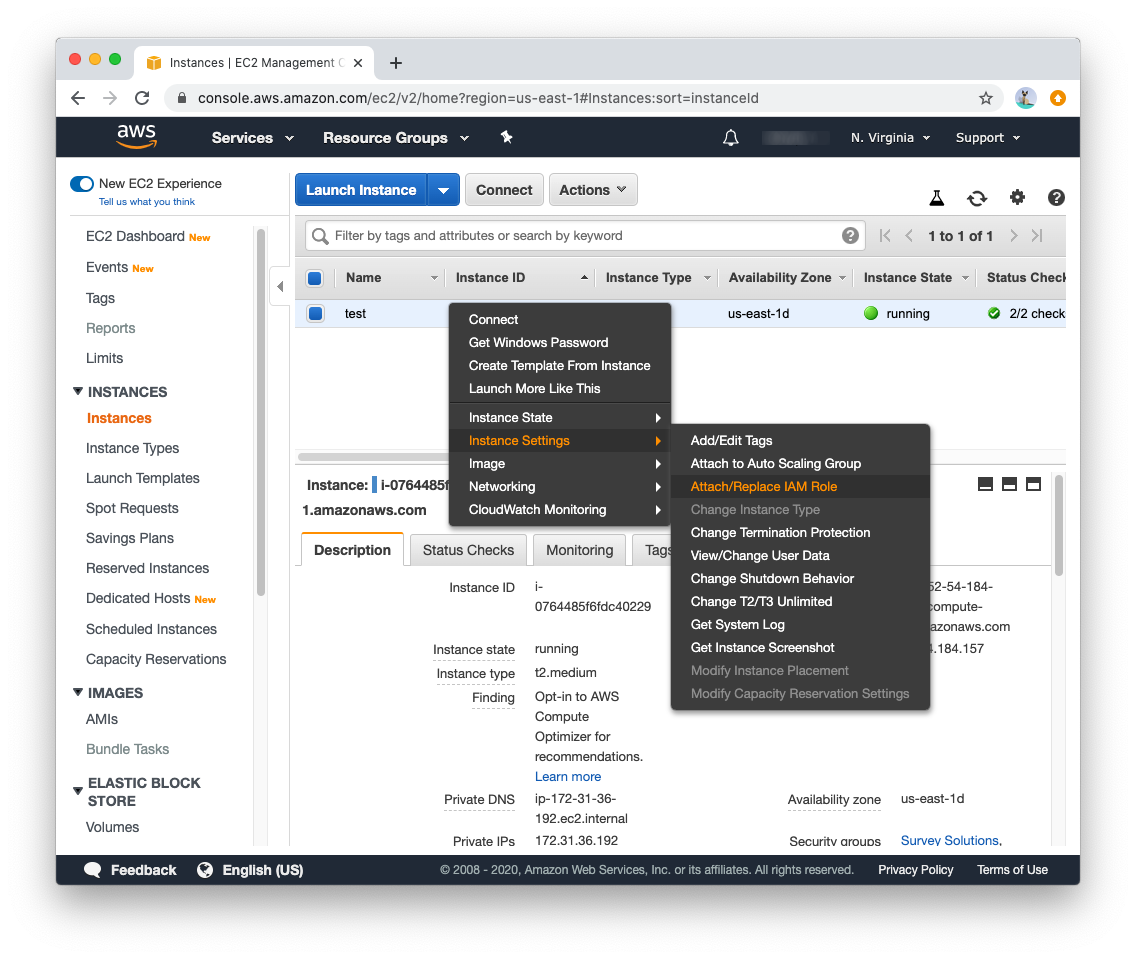This screenshot has height=959, width=1136.
Task: Click the instance filter search field
Action: click(585, 235)
